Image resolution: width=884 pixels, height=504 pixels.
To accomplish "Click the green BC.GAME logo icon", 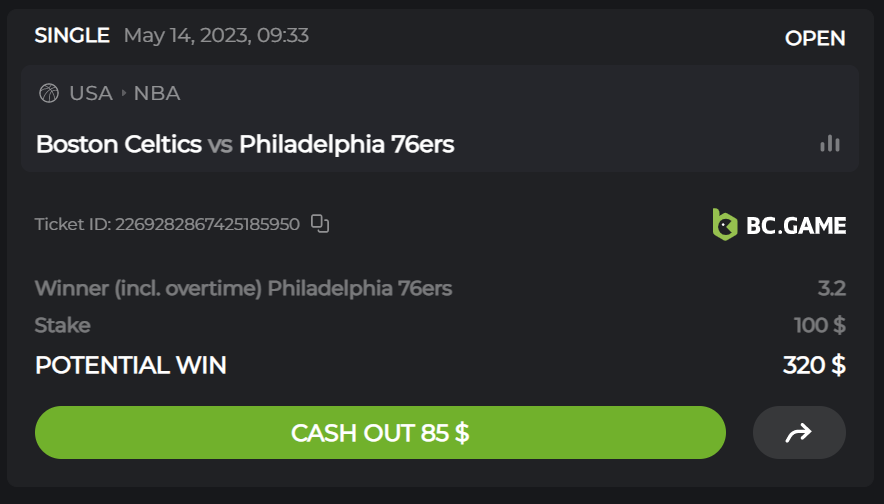I will coord(725,224).
